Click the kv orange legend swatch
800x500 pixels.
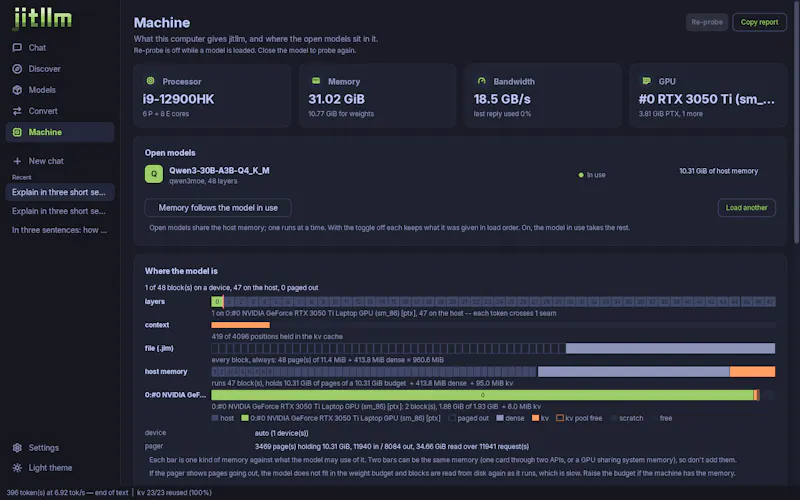(x=535, y=418)
